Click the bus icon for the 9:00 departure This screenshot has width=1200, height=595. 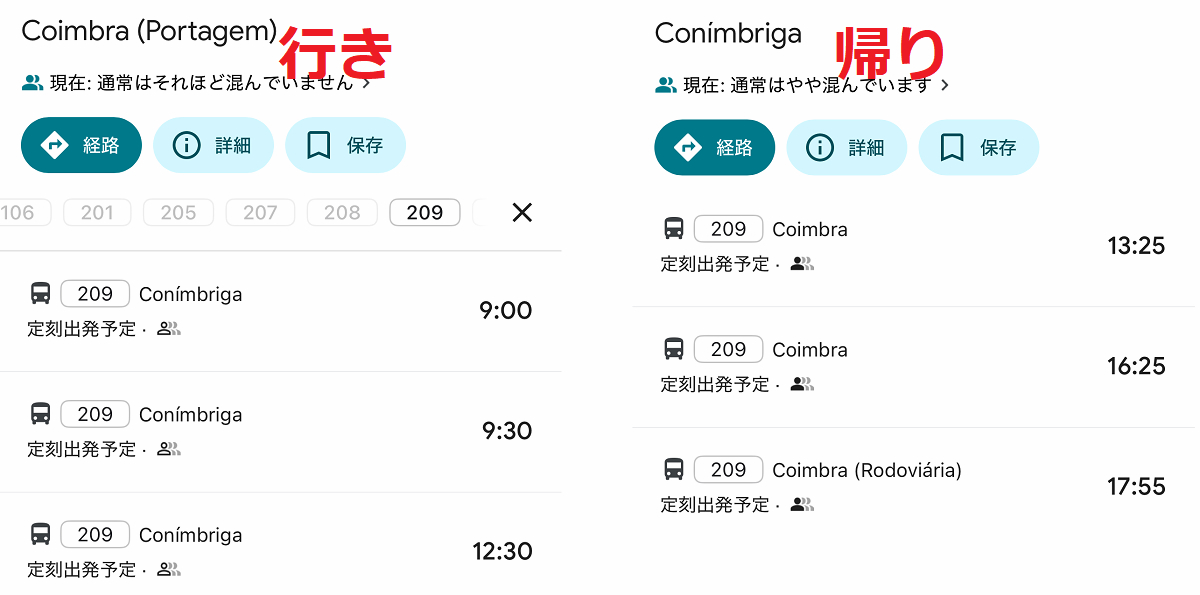pyautogui.click(x=40, y=294)
